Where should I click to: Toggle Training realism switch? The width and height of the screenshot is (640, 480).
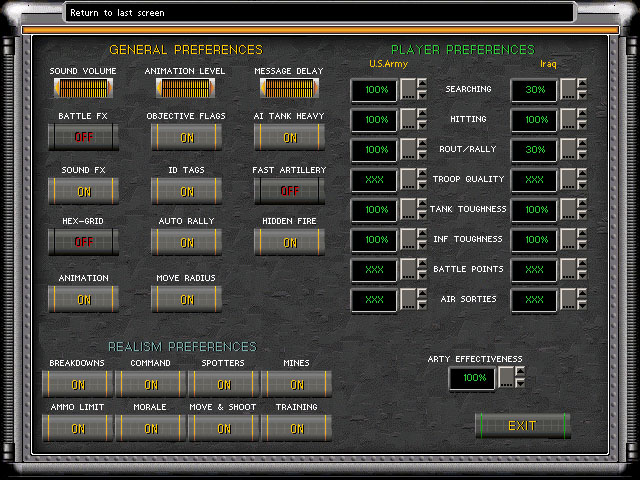tap(296, 428)
